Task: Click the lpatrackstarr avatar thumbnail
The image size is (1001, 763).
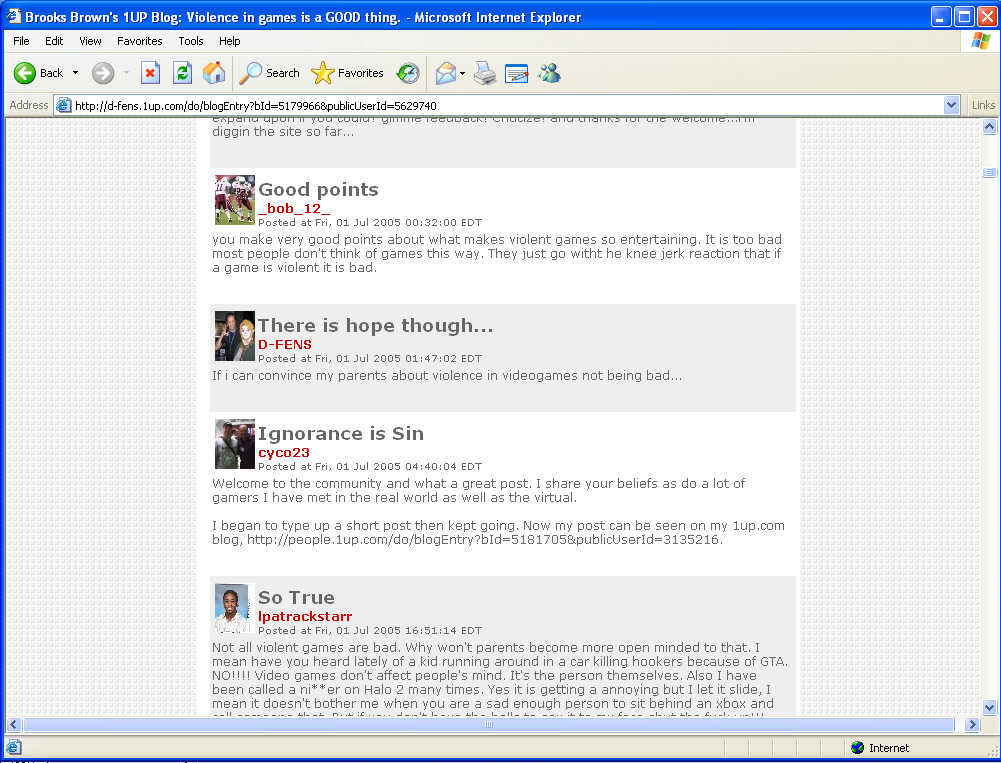Action: 233,608
